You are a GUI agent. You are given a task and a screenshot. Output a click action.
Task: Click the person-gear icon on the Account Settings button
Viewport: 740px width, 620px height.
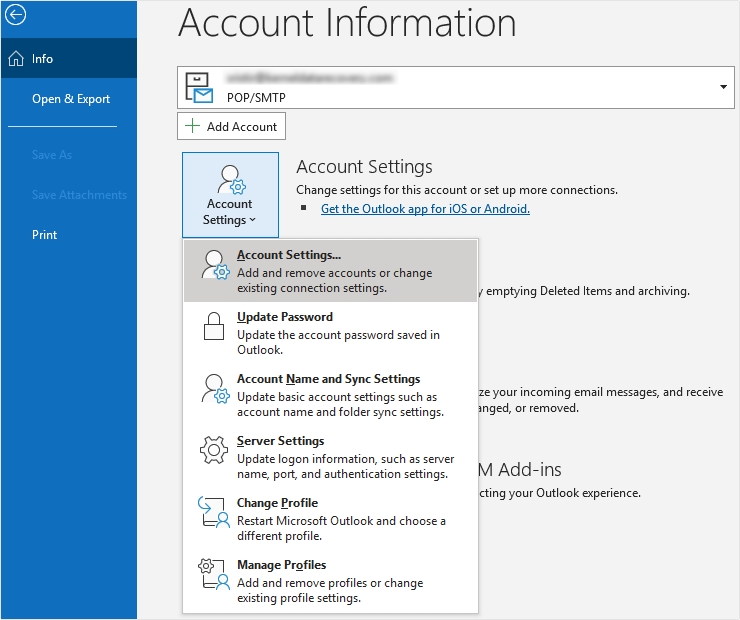pyautogui.click(x=231, y=180)
